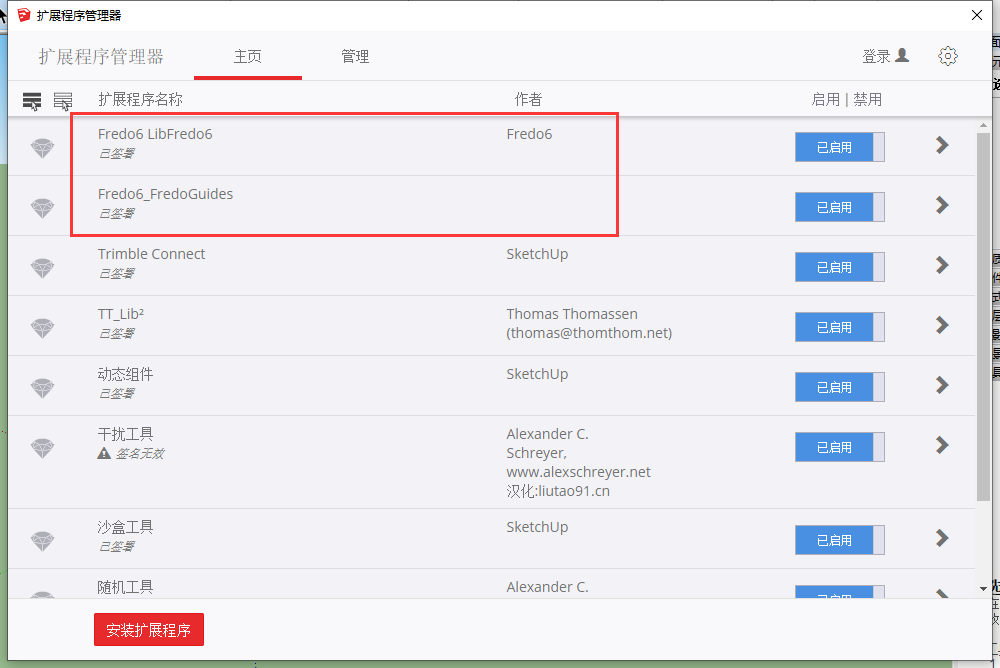The height and width of the screenshot is (668, 1000).
Task: Click the 启用 | 禁用 column header
Action: (846, 100)
